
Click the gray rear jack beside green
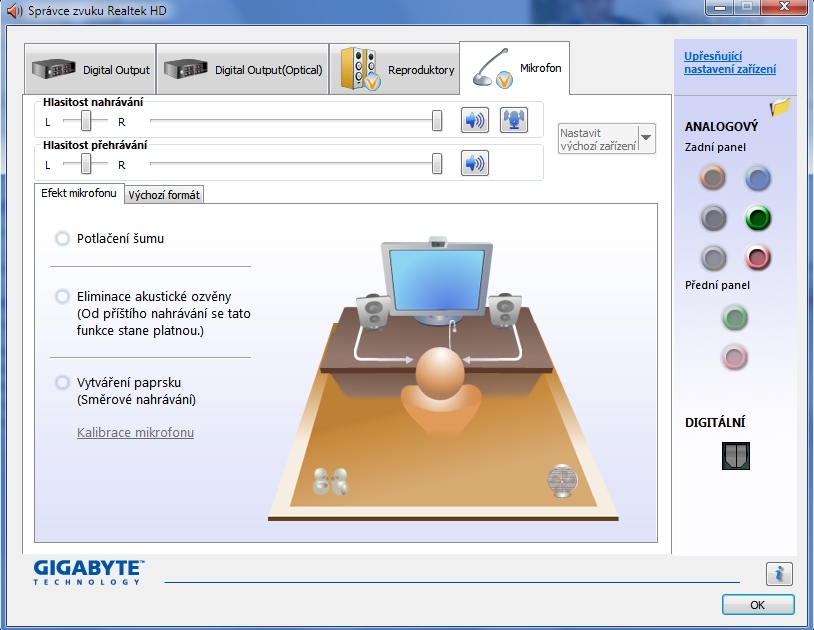coord(713,218)
